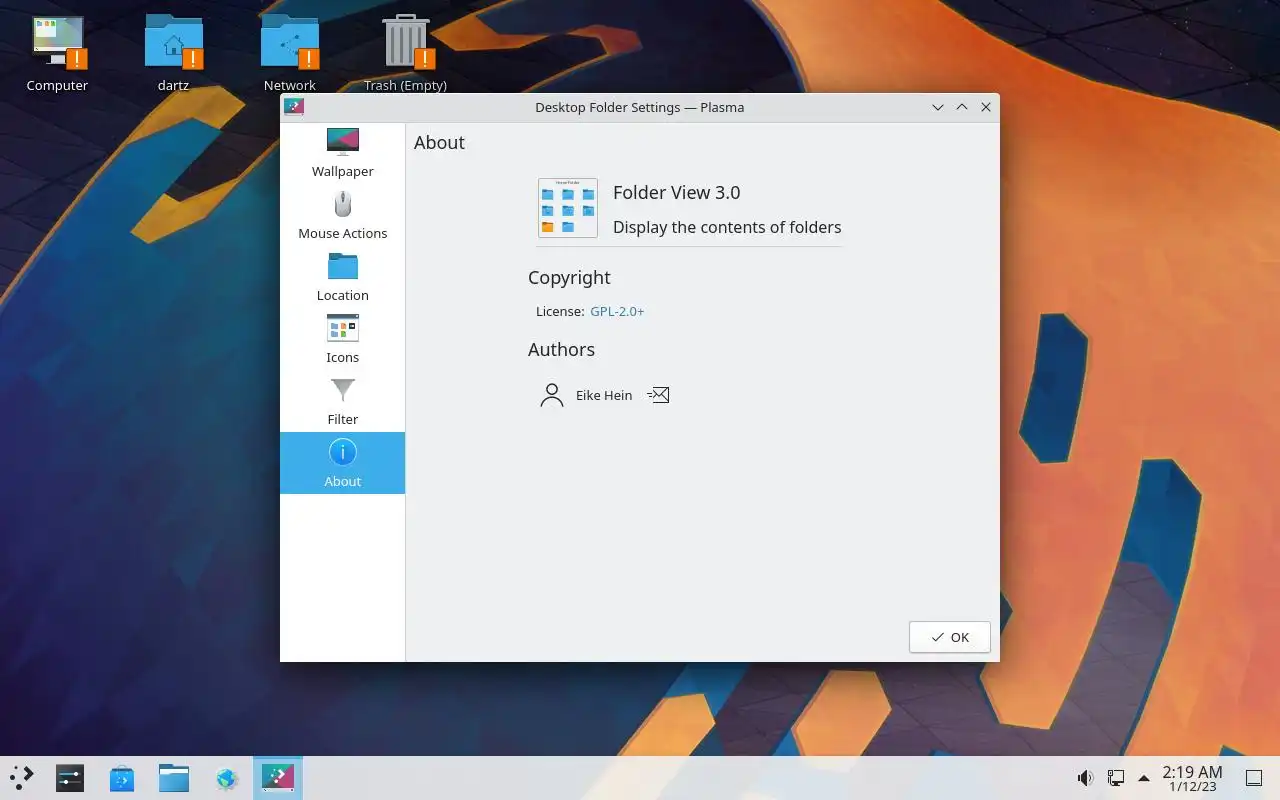Launch Discover software center from taskbar

[122, 777]
